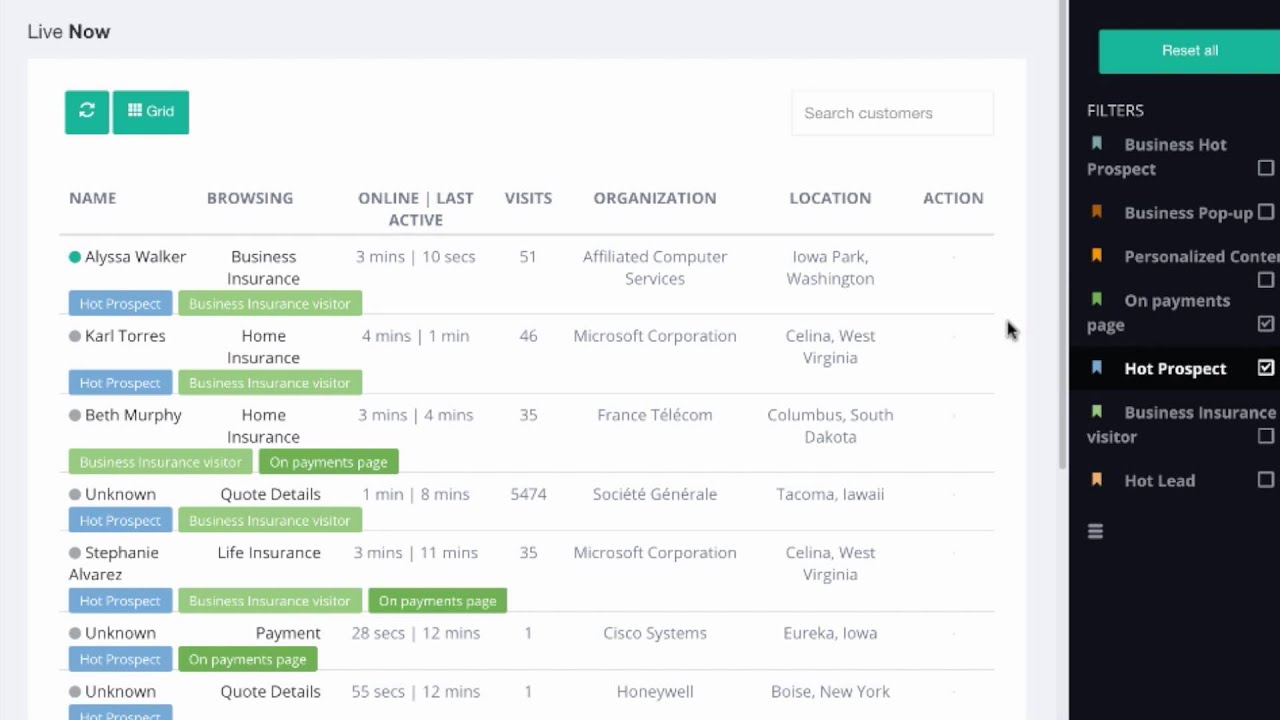Tick the Business Pop-up filter checkbox
This screenshot has height=720, width=1280.
(x=1266, y=212)
